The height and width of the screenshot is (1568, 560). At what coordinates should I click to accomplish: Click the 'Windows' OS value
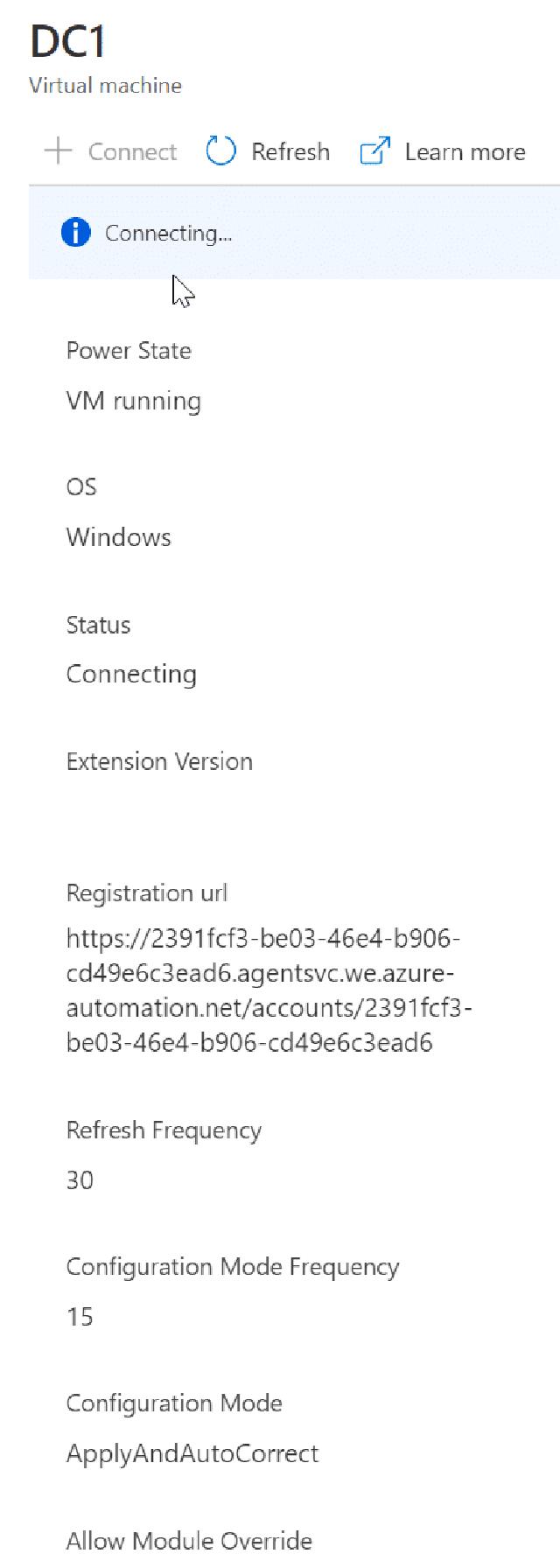click(x=118, y=537)
